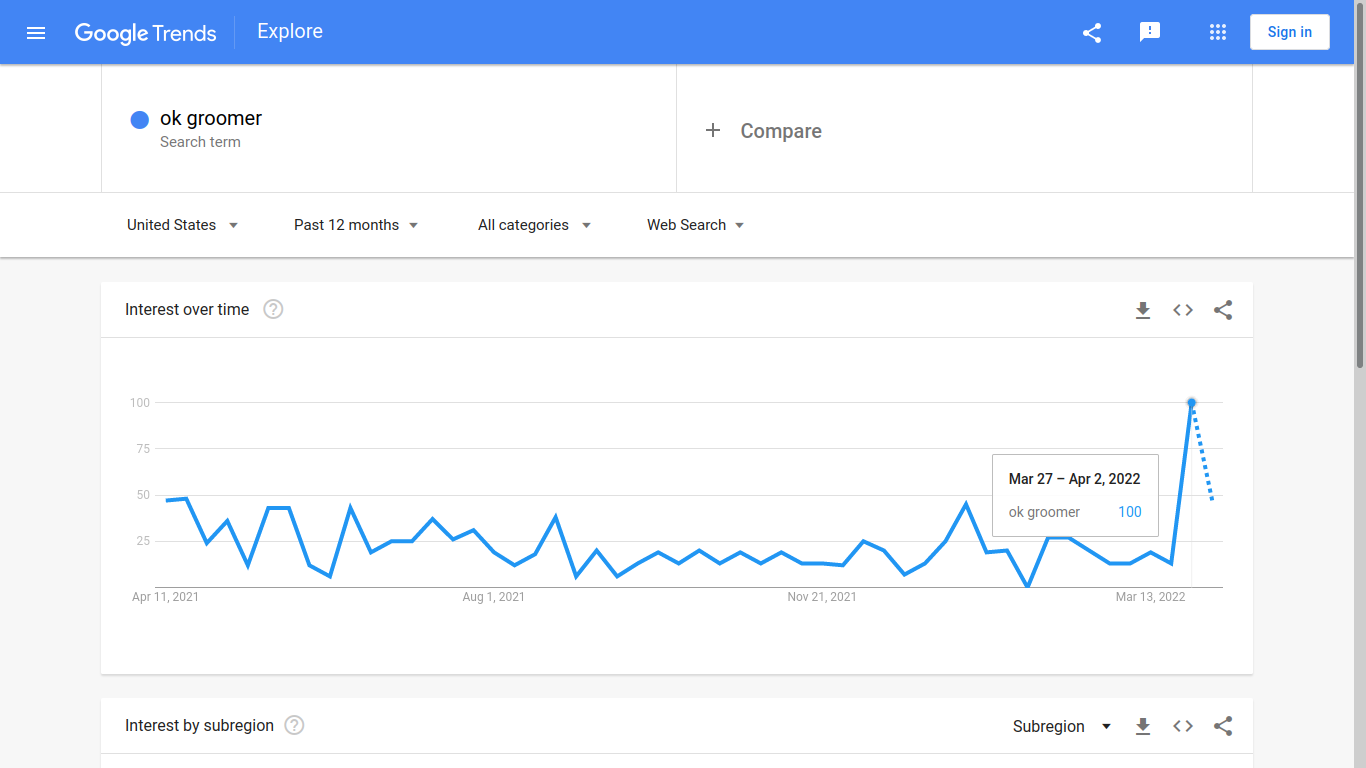This screenshot has height=768, width=1366.
Task: Edit the ok groomer search term
Action: tap(211, 118)
